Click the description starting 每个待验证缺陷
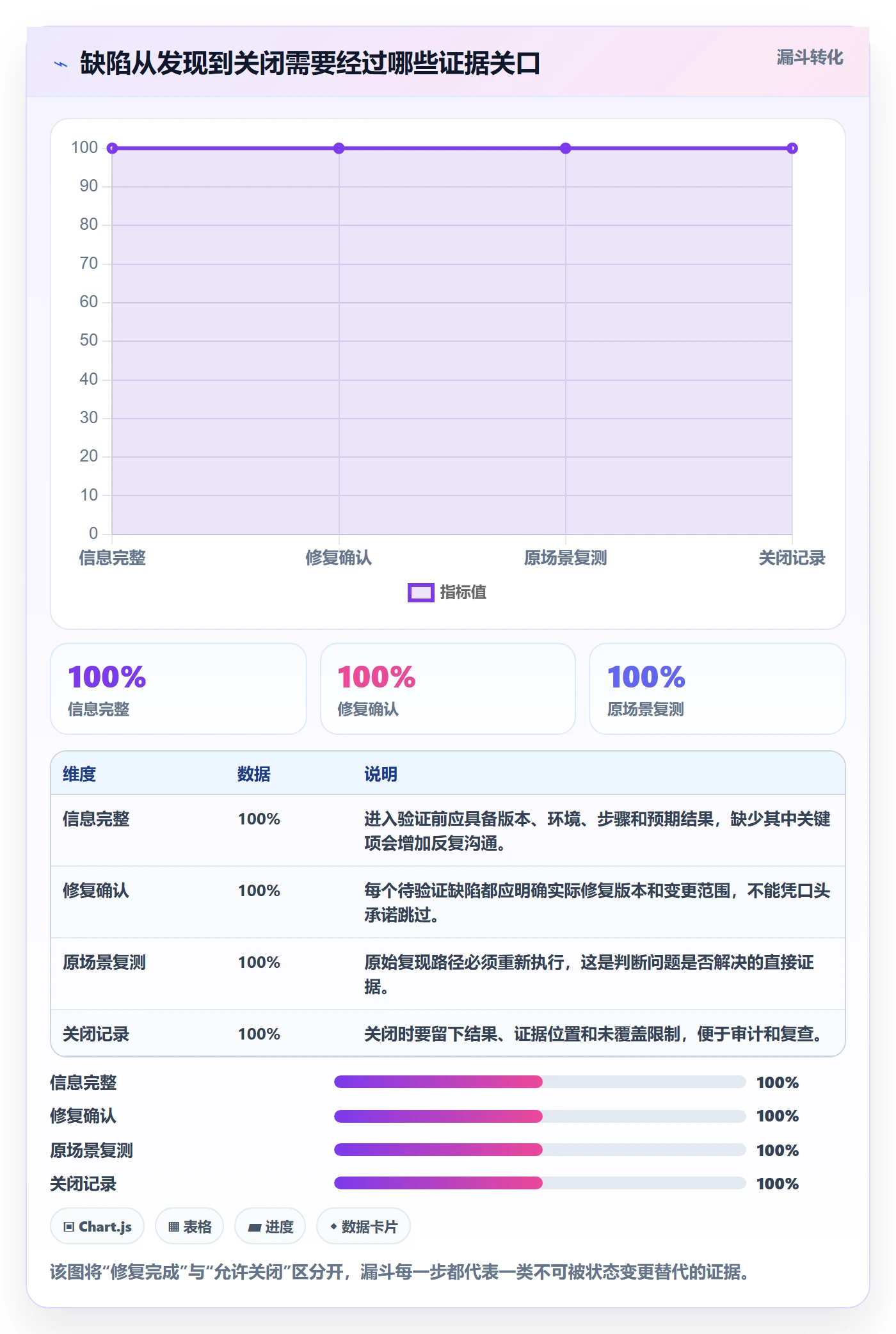The height and width of the screenshot is (1334, 896). [597, 903]
